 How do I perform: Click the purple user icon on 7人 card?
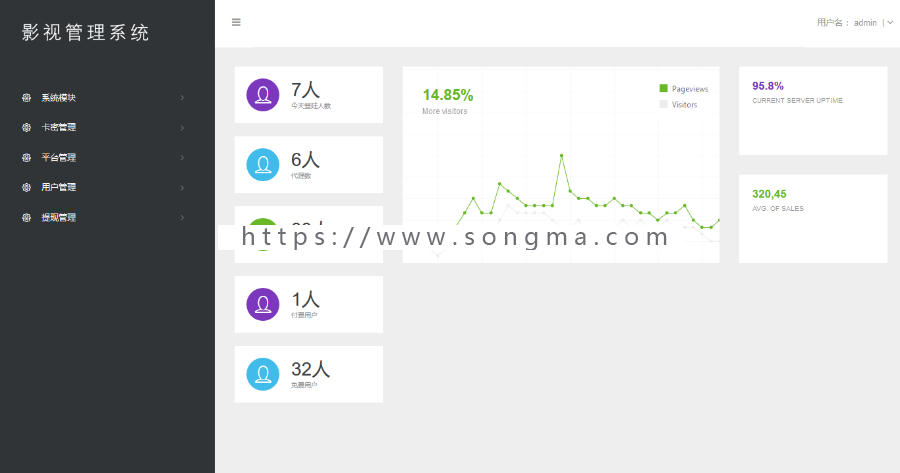262,95
